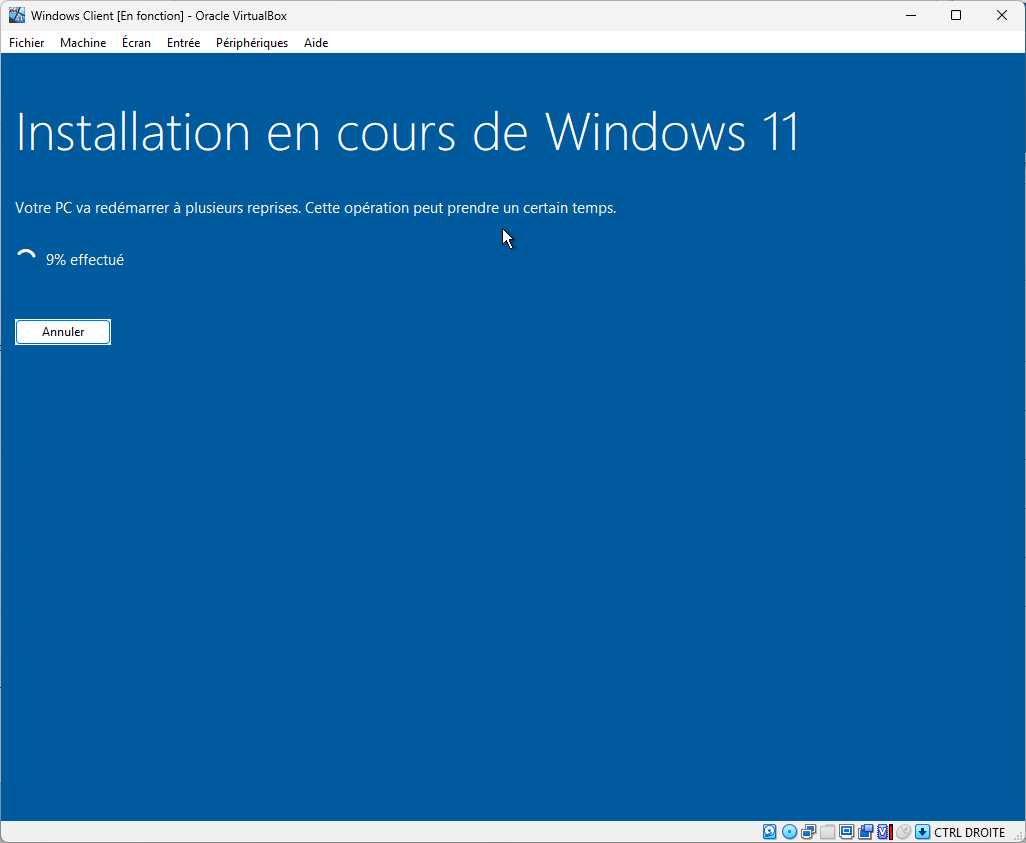Open the Périphériques menu
Screen dimensions: 1026x843
252,43
